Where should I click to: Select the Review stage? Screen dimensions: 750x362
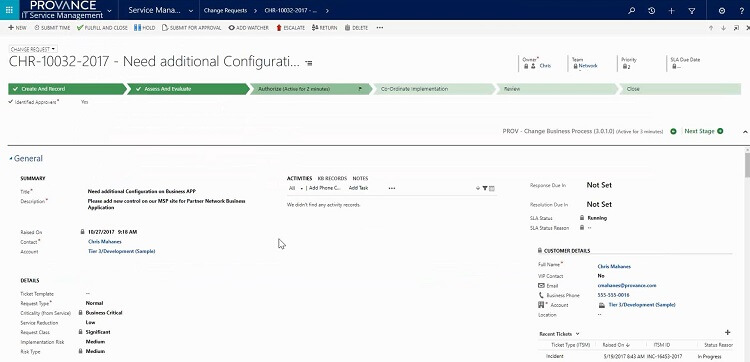557,89
